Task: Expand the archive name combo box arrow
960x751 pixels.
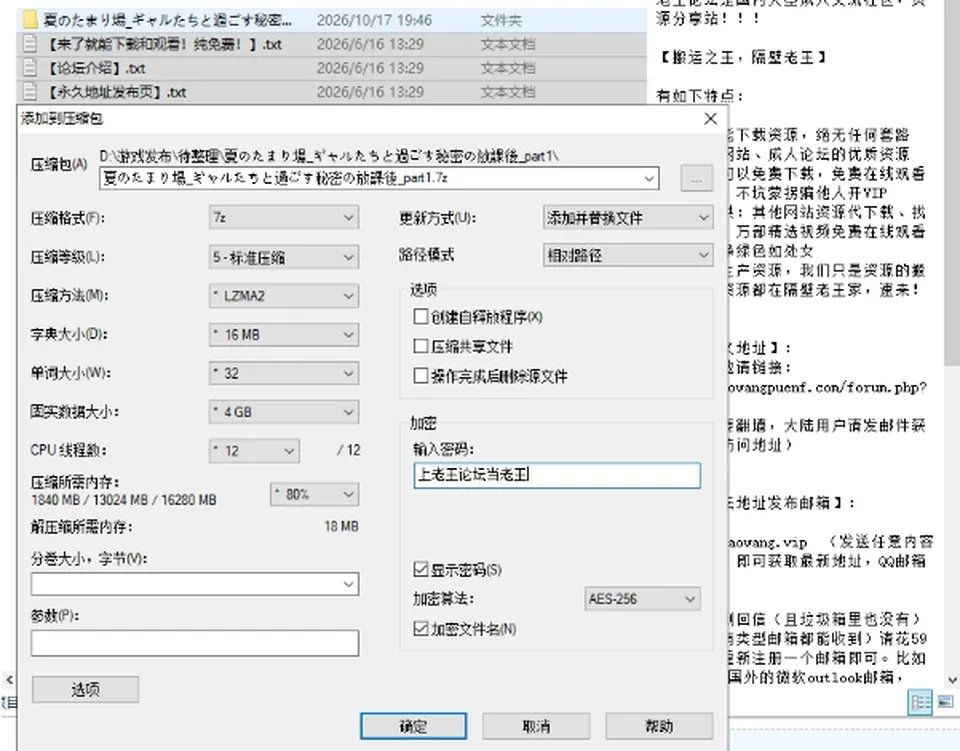Action: click(x=649, y=179)
